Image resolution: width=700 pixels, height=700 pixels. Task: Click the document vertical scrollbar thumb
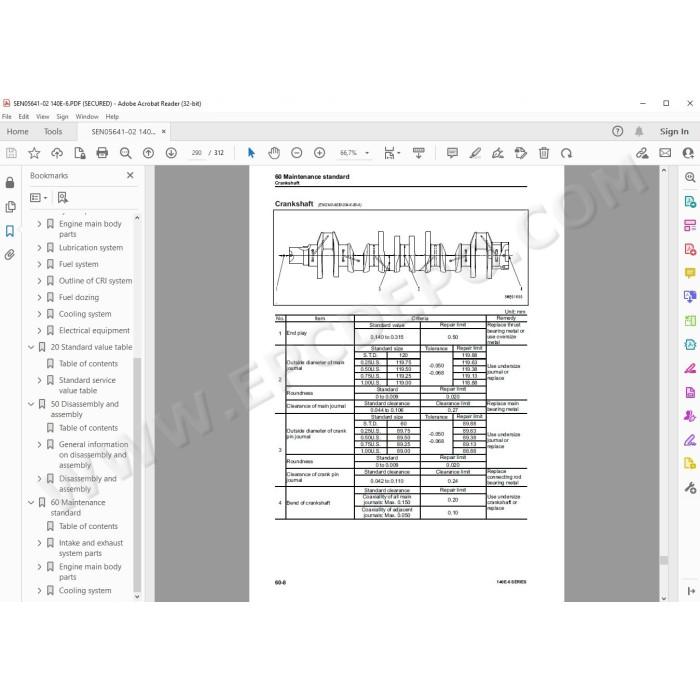(664, 560)
